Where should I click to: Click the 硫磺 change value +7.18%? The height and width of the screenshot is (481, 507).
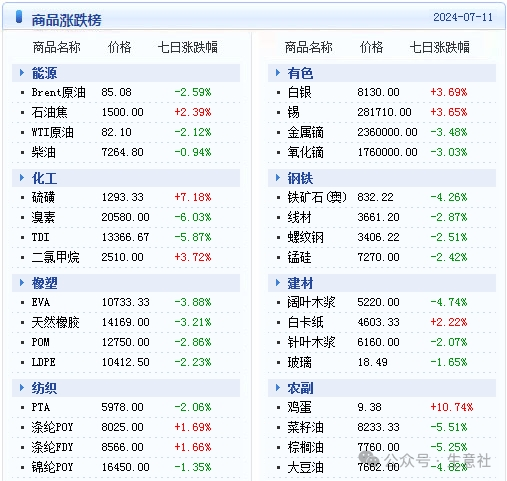[193, 197]
